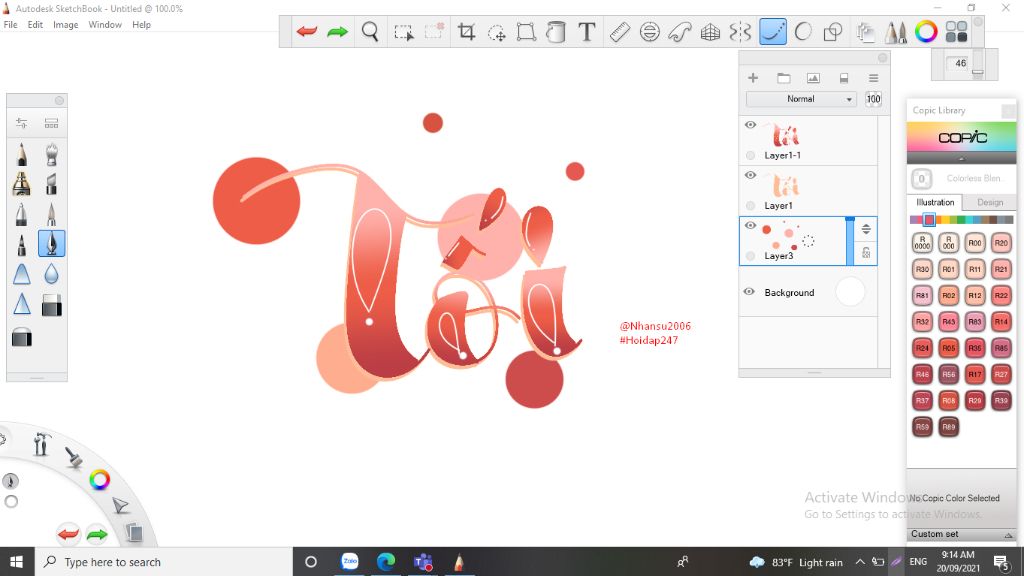Open the Color Library grid icon in toolbar
Screen dimensions: 1024x576
click(956, 31)
